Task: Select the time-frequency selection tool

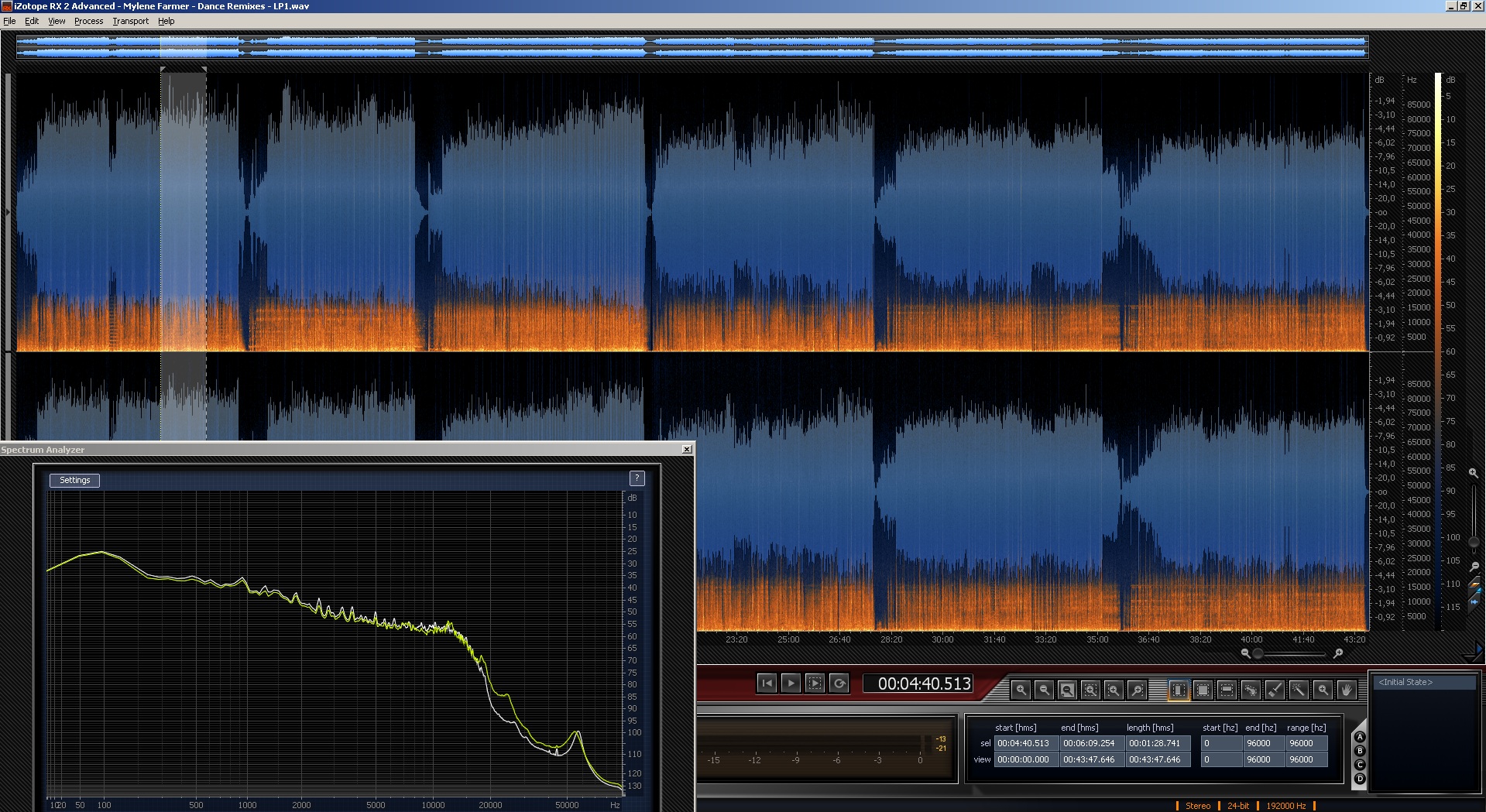Action: pos(1203,689)
